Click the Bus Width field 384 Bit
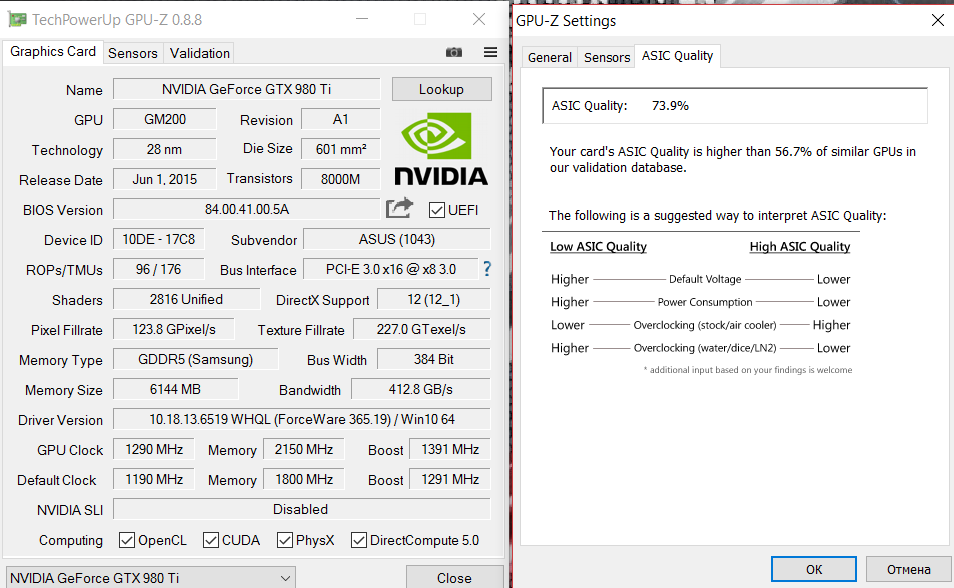 pos(434,359)
